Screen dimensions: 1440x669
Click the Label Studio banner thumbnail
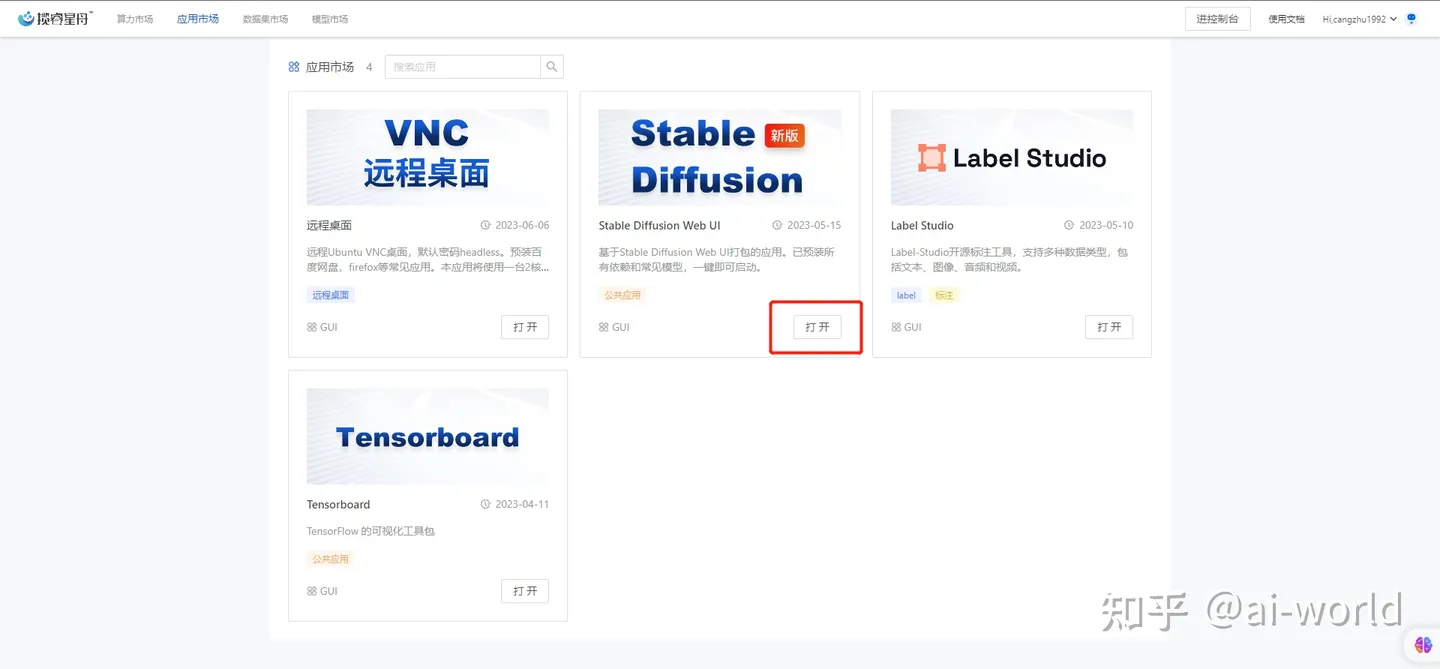1012,157
